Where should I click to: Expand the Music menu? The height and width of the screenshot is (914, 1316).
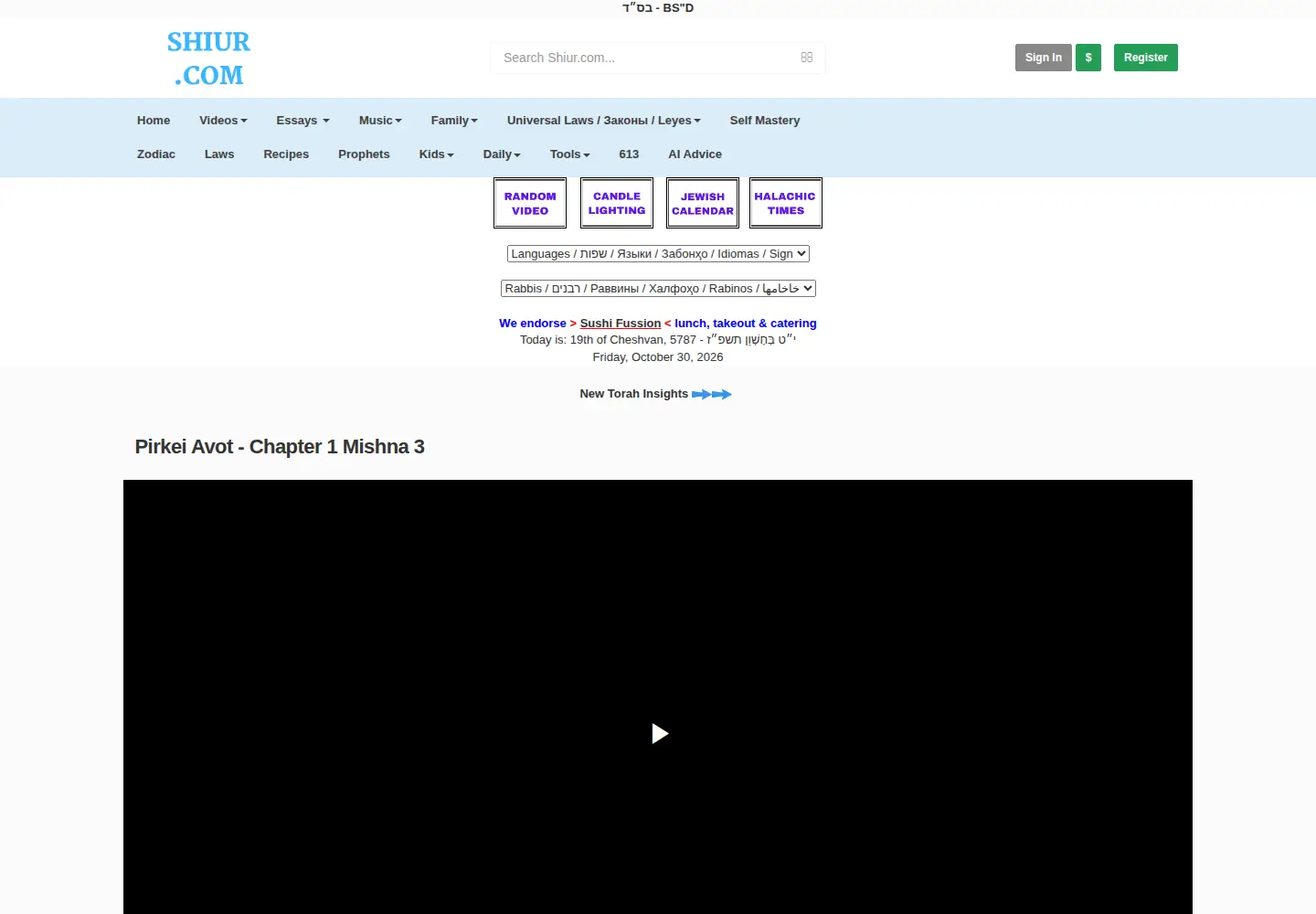(x=380, y=121)
